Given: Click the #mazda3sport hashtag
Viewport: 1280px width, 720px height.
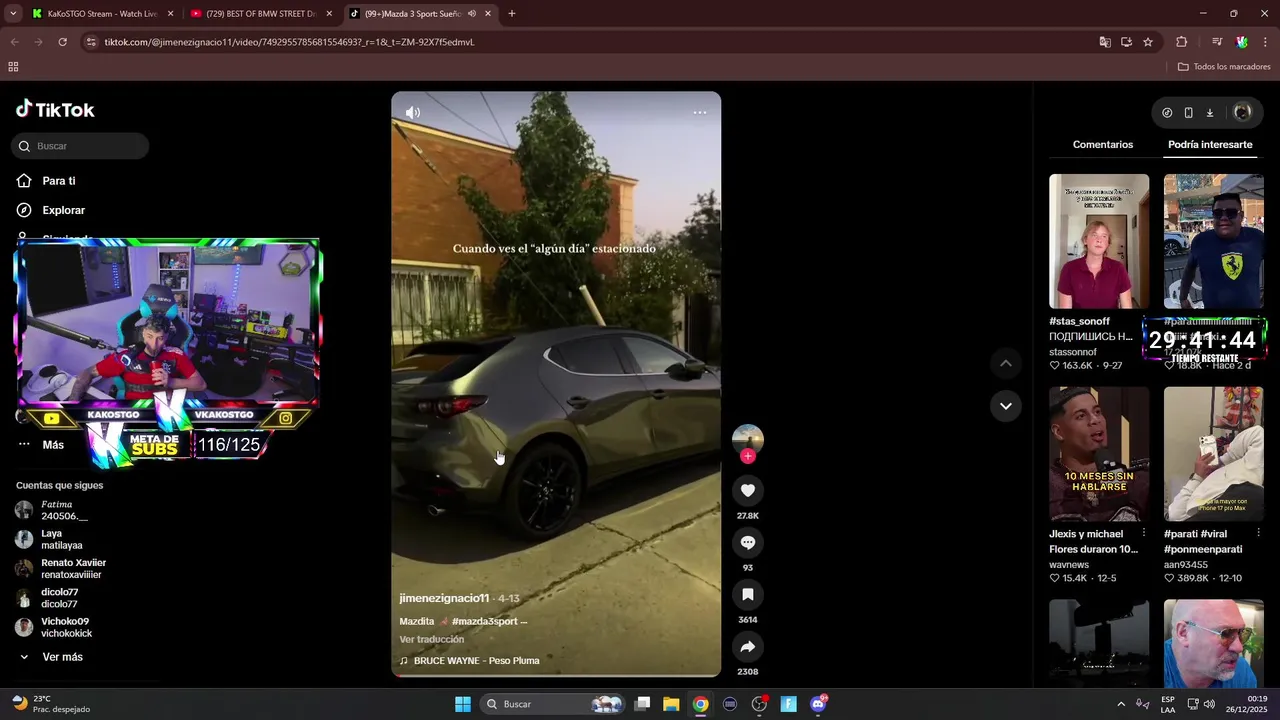Looking at the screenshot, I should click(484, 621).
